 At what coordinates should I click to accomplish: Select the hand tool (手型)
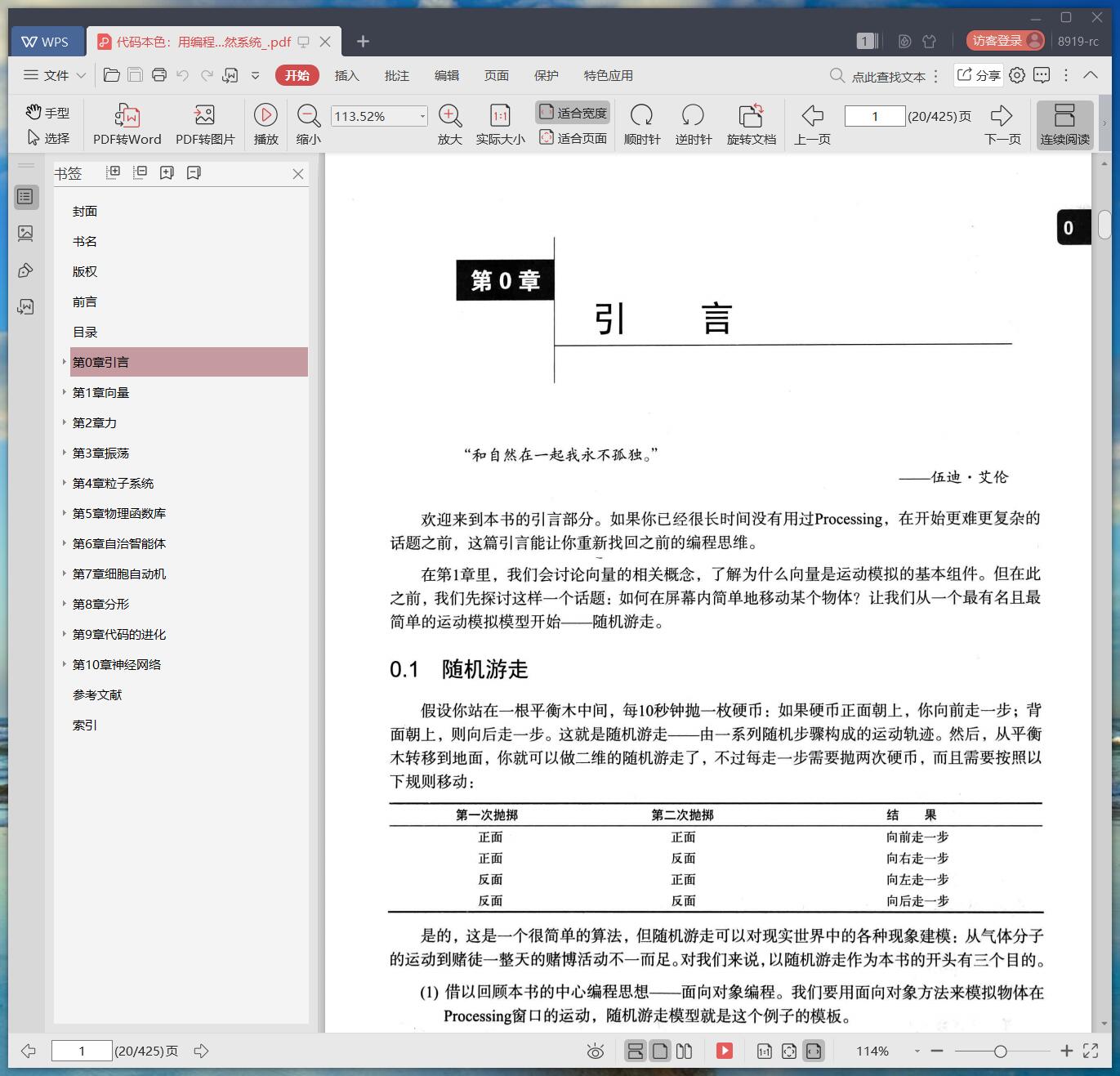click(47, 113)
